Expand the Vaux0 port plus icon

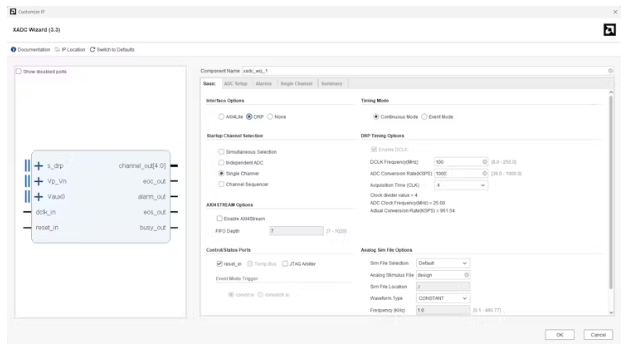39,197
